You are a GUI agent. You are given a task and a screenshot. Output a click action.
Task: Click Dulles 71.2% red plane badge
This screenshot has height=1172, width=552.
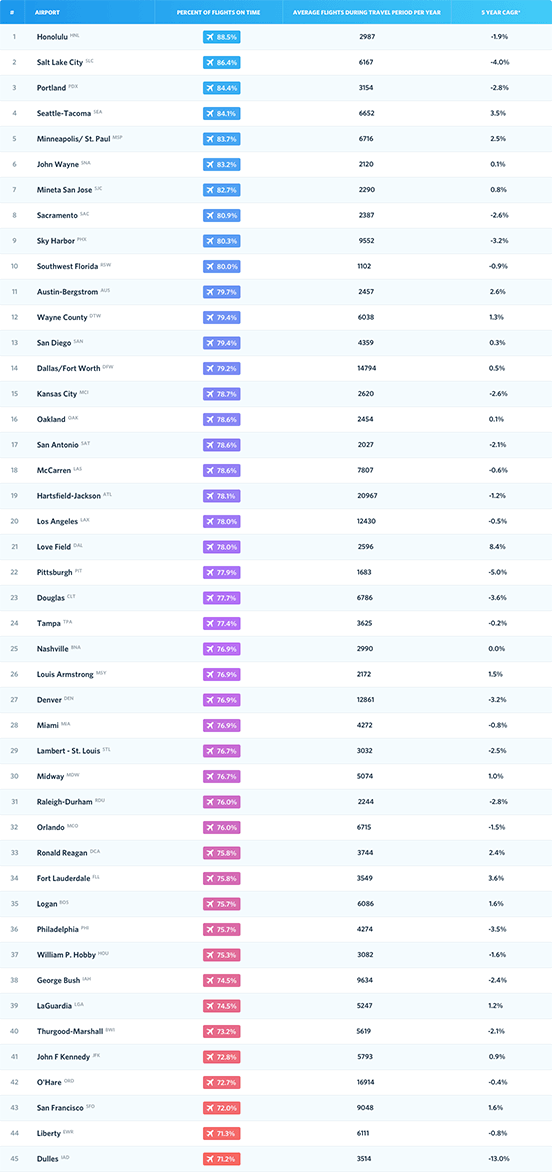[x=222, y=1159]
